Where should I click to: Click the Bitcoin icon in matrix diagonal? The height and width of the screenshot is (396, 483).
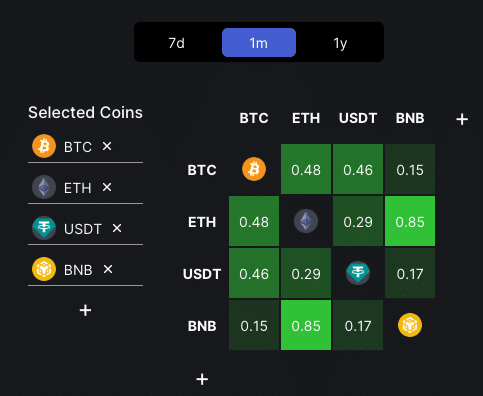254,169
